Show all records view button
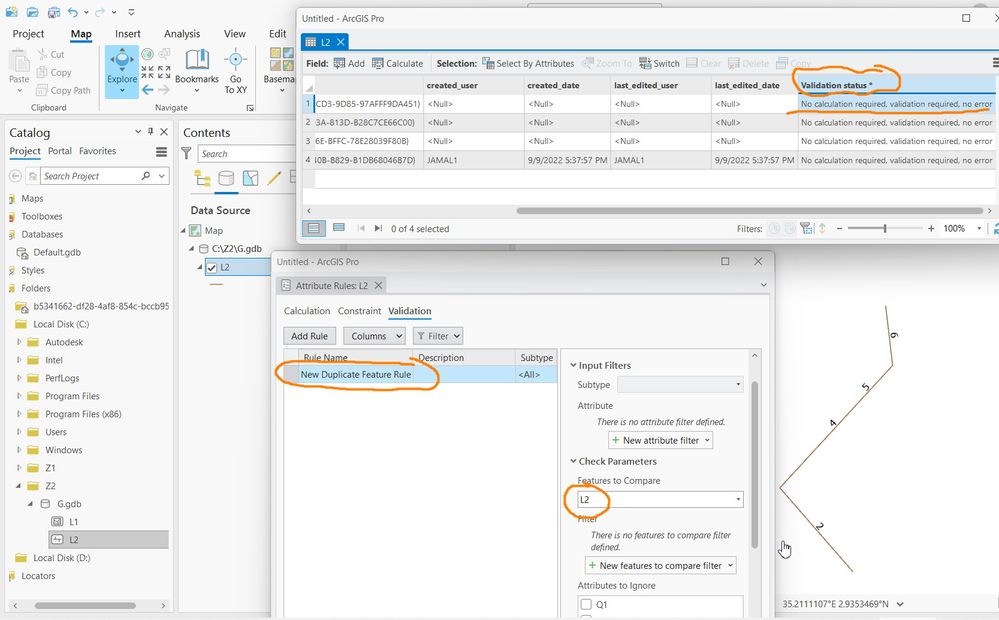Image resolution: width=999 pixels, height=620 pixels. pos(313,228)
